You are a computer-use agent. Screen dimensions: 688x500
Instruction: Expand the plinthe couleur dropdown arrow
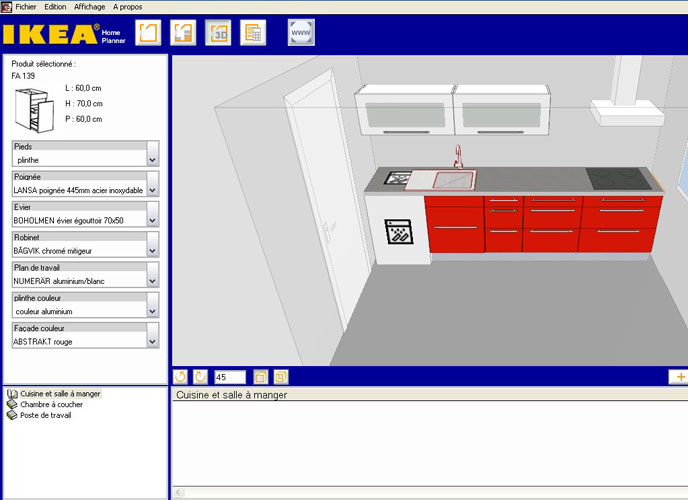pyautogui.click(x=153, y=305)
